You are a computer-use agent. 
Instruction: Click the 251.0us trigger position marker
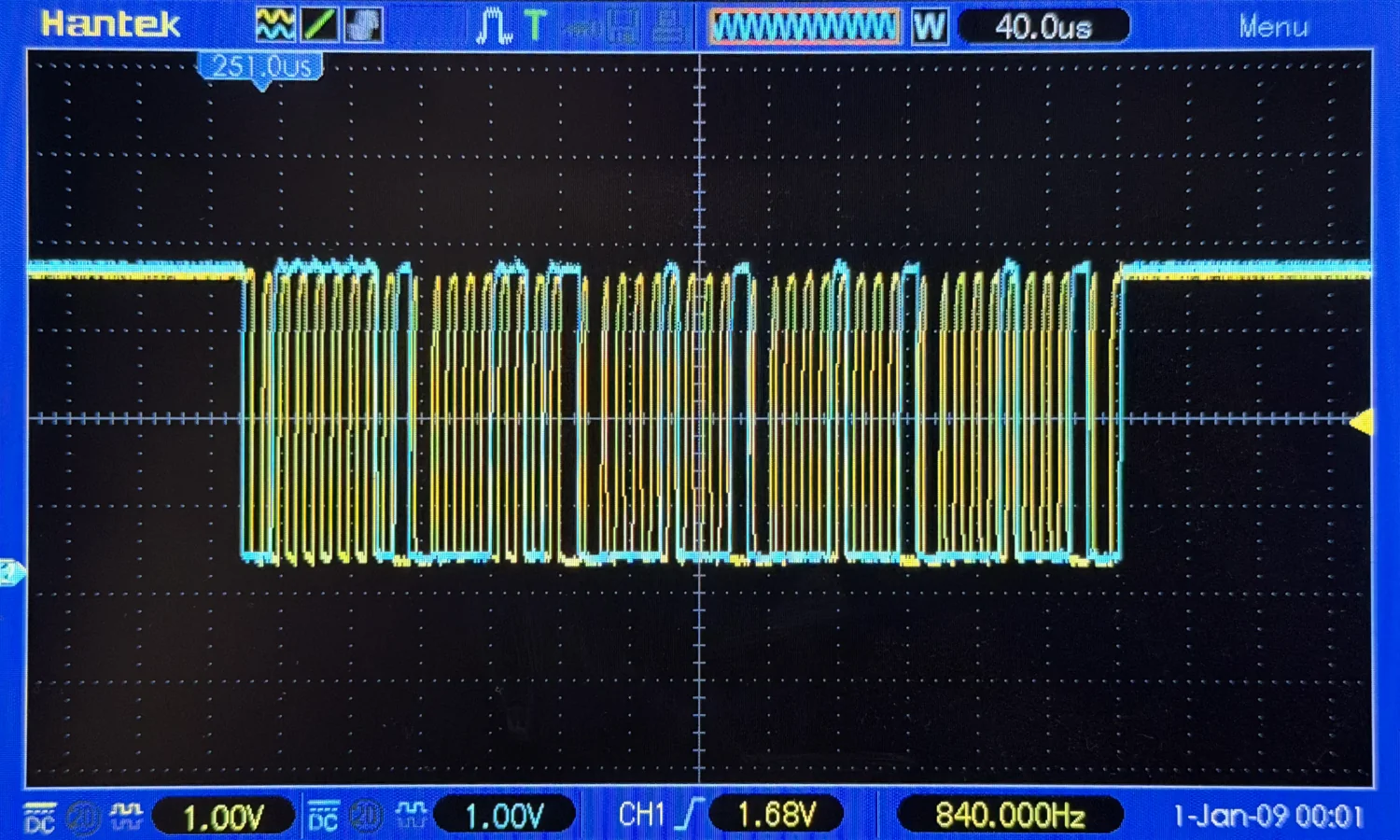(262, 65)
